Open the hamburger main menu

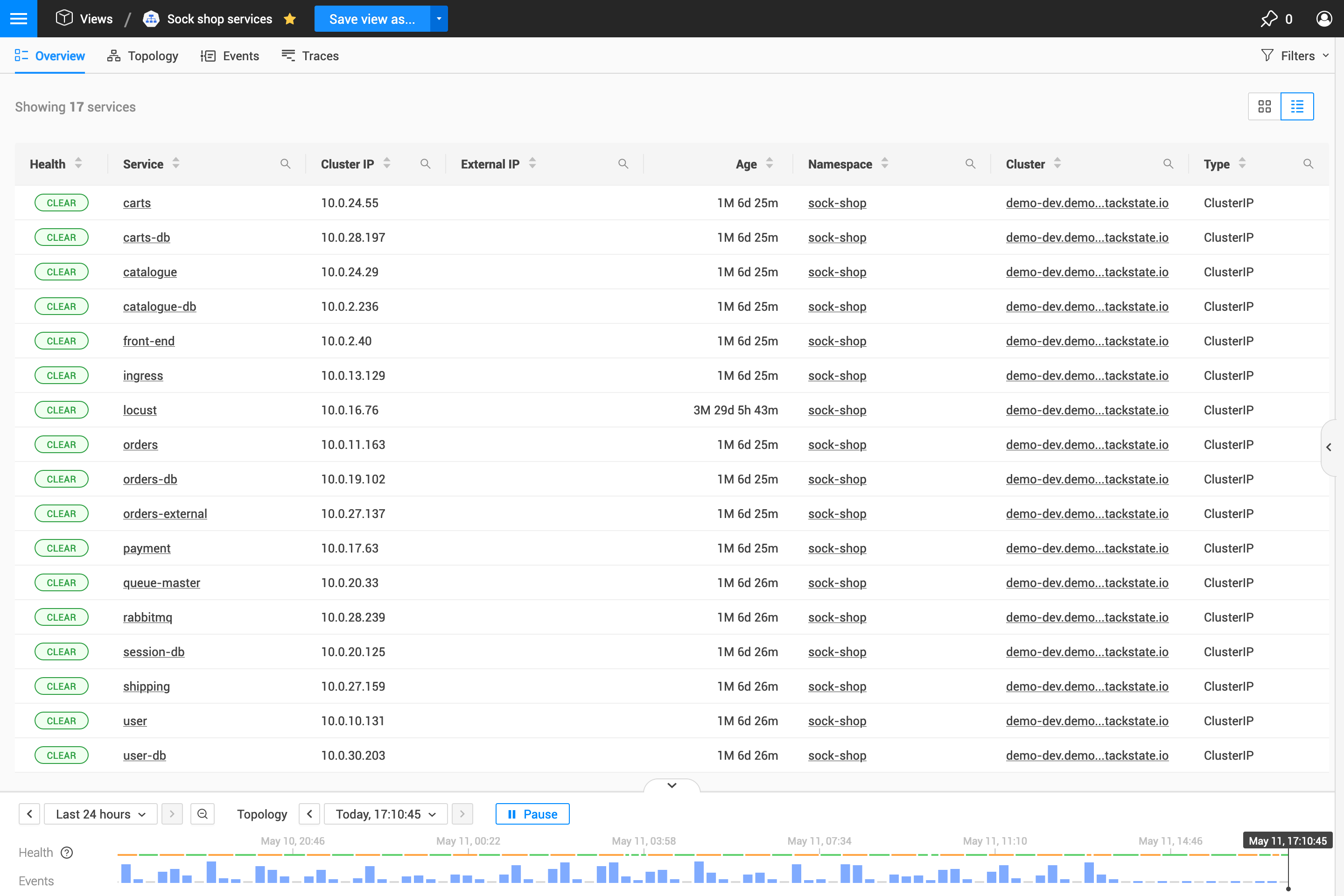point(18,18)
